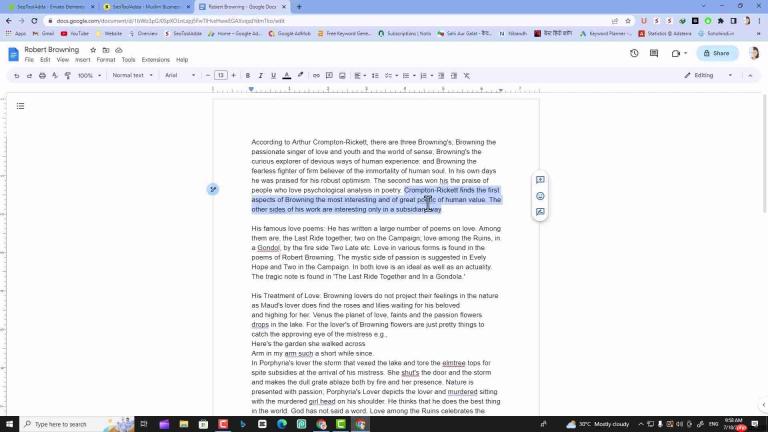Reload the page in browser
768x432 pixels.
pos(34,21)
